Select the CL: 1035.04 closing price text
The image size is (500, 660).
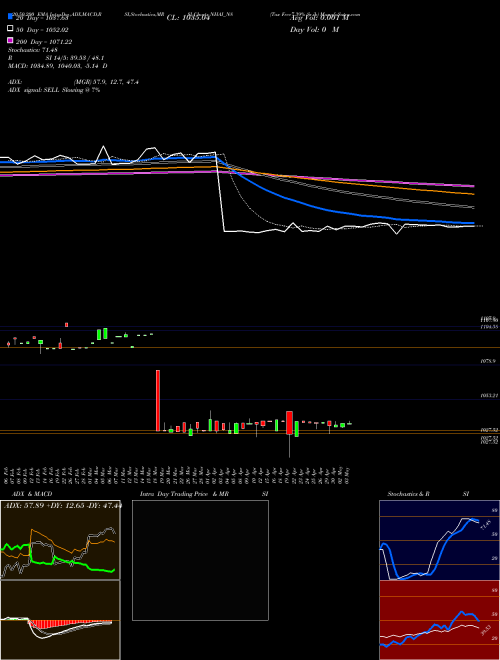(188, 18)
